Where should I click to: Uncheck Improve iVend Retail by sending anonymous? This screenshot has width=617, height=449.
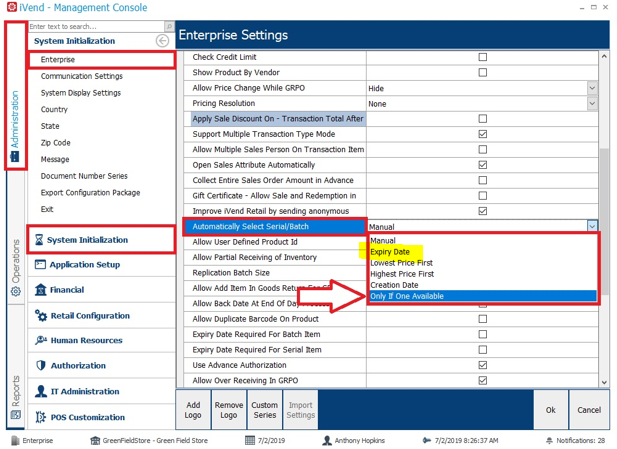click(482, 211)
